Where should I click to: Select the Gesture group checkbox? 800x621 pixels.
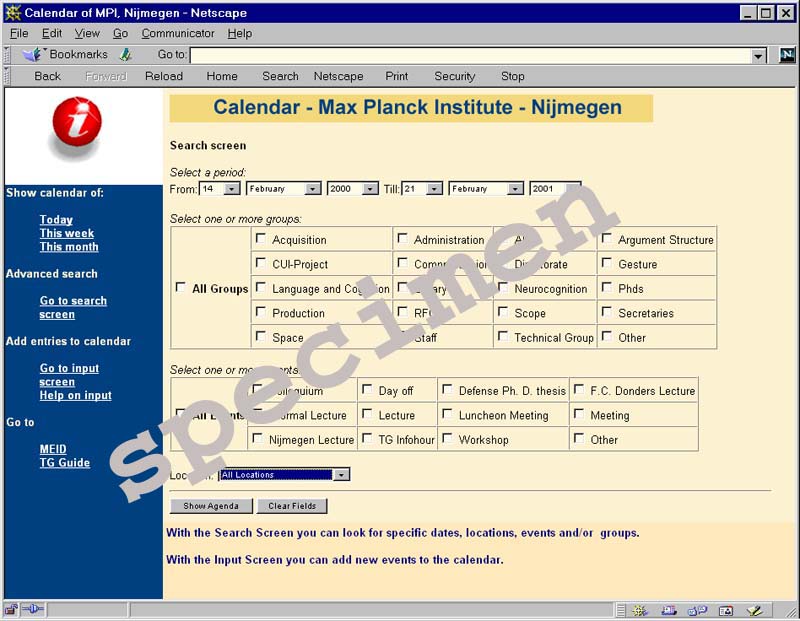607,263
